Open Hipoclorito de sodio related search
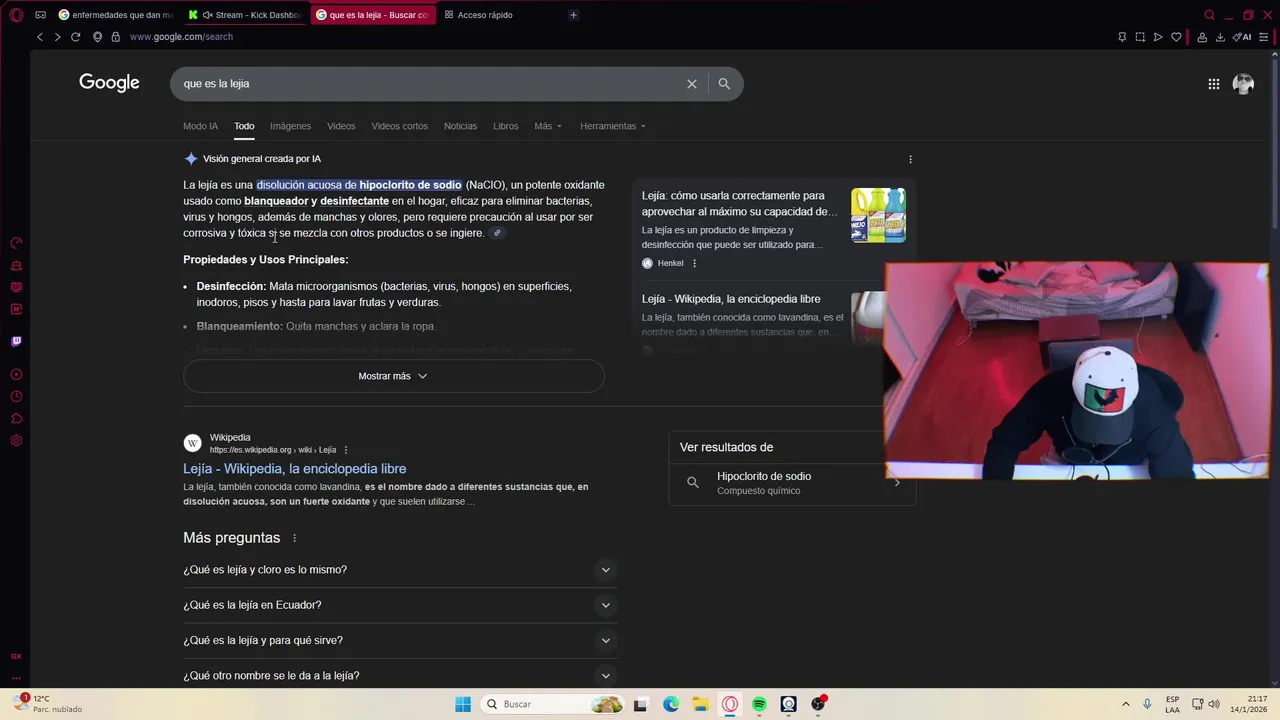Image resolution: width=1280 pixels, height=720 pixels. [792, 483]
